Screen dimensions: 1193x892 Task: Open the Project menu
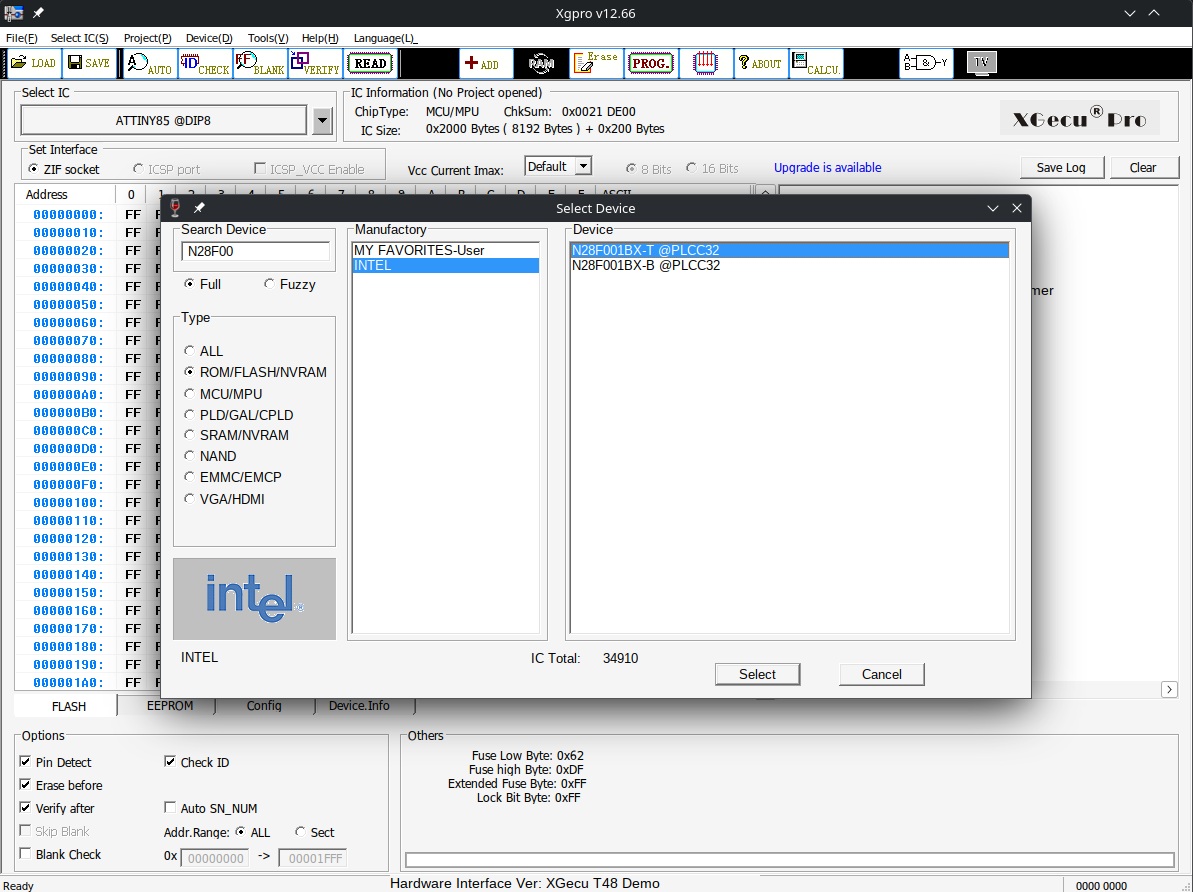pos(148,38)
